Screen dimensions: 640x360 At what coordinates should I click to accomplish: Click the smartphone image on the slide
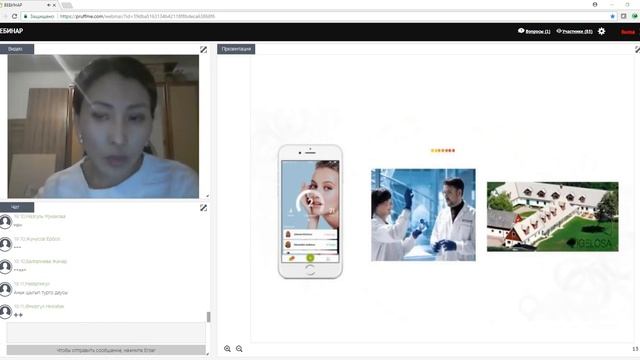tap(310, 211)
